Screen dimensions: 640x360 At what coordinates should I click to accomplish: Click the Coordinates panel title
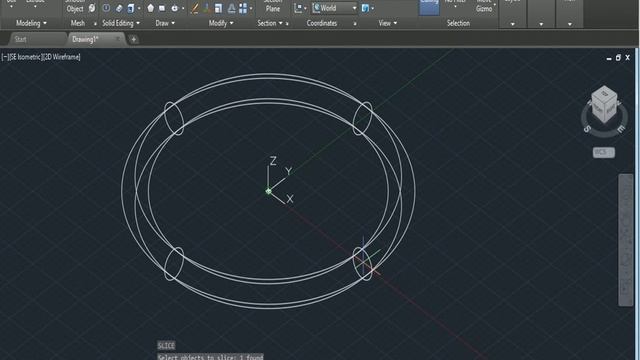[x=322, y=23]
